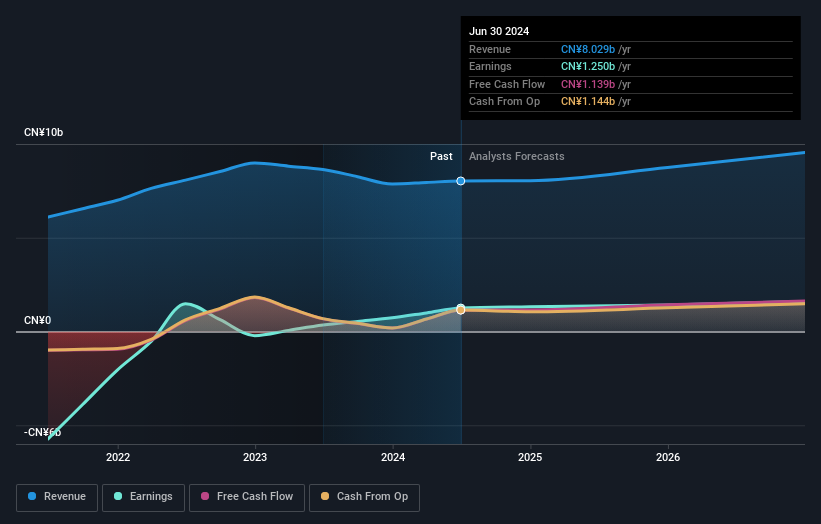The height and width of the screenshot is (524, 821).
Task: Toggle the Earnings legend series
Action: point(143,497)
